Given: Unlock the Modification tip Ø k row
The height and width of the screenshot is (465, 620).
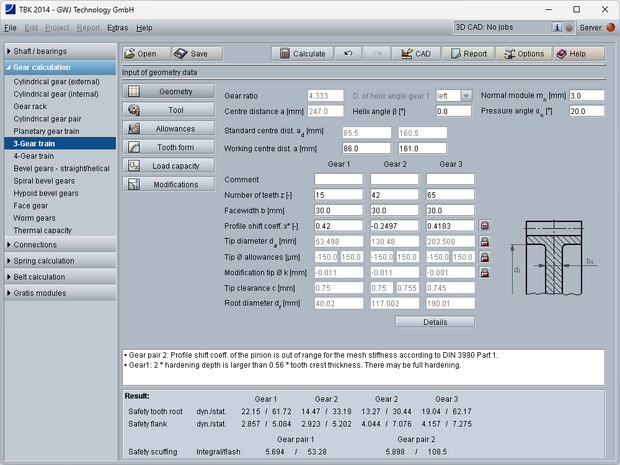Looking at the screenshot, I should coord(485,272).
